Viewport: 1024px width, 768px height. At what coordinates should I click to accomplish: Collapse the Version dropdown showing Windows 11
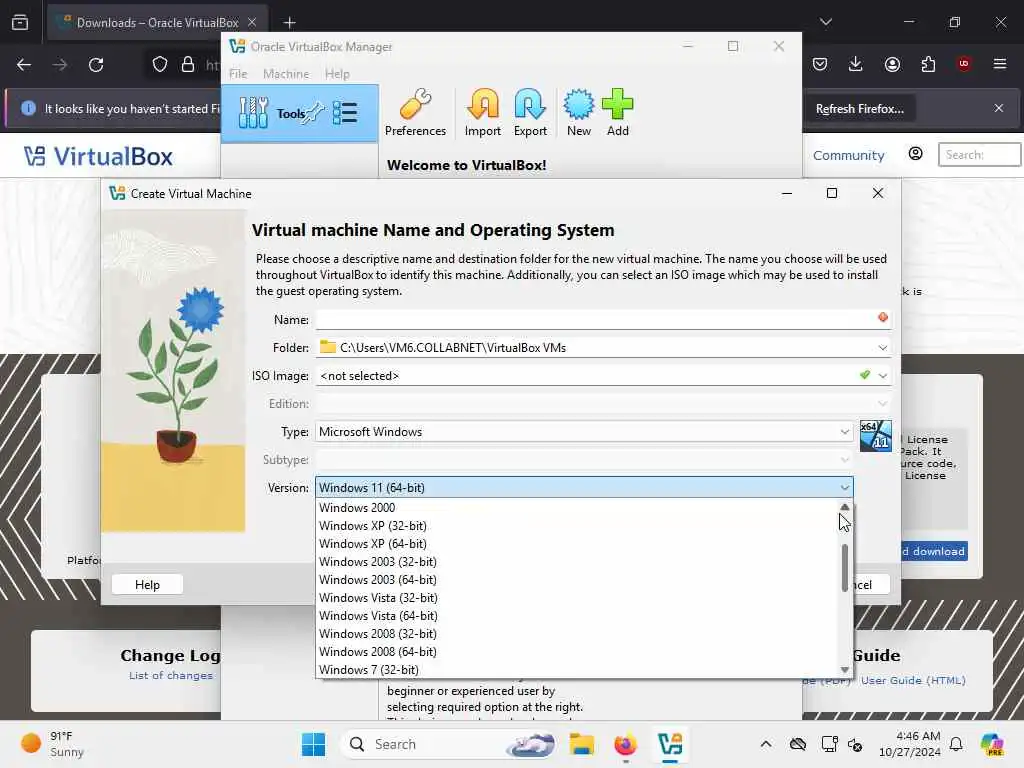[x=584, y=488]
